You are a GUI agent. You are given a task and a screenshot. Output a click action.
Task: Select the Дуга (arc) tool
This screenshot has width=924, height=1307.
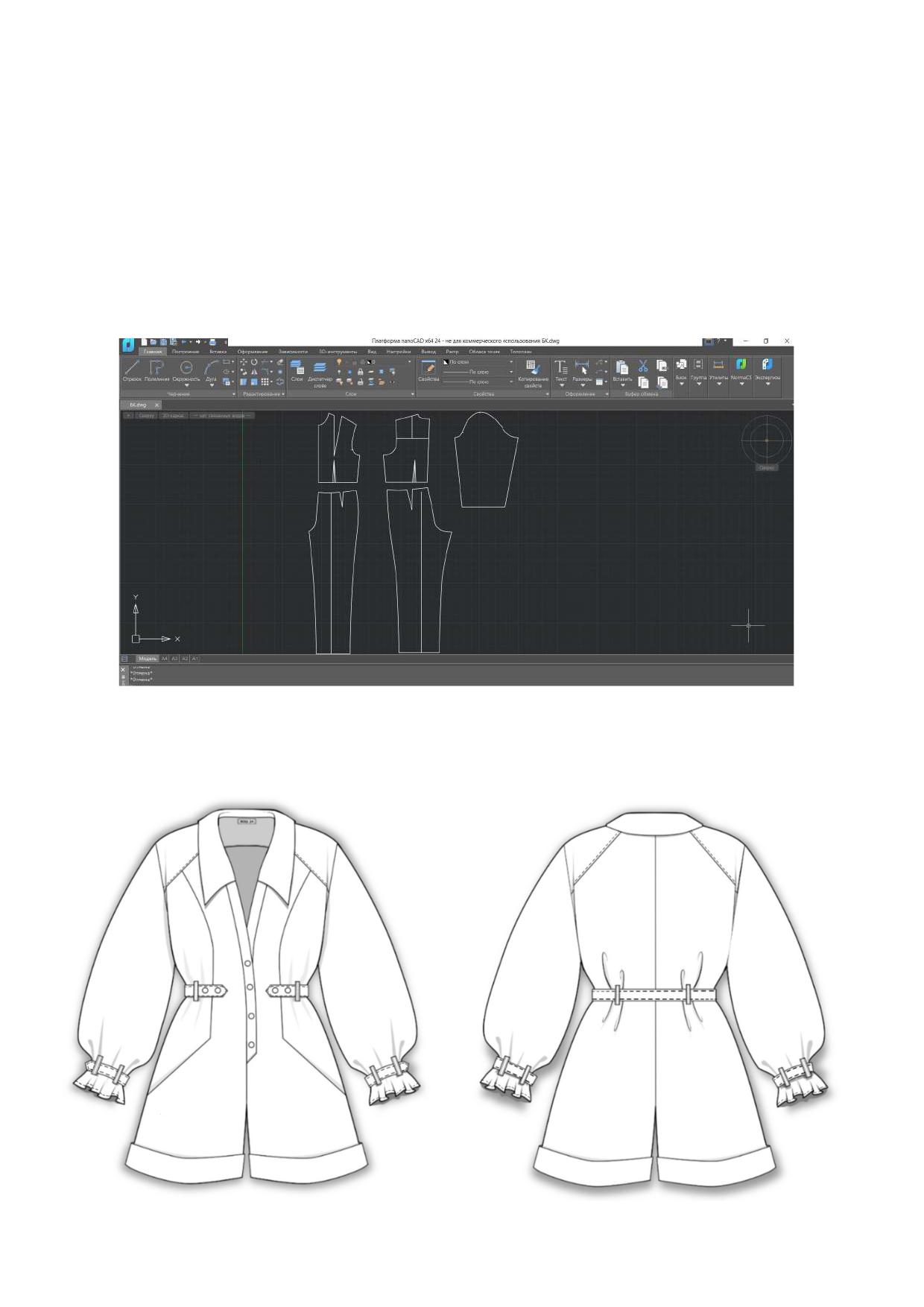pos(212,371)
